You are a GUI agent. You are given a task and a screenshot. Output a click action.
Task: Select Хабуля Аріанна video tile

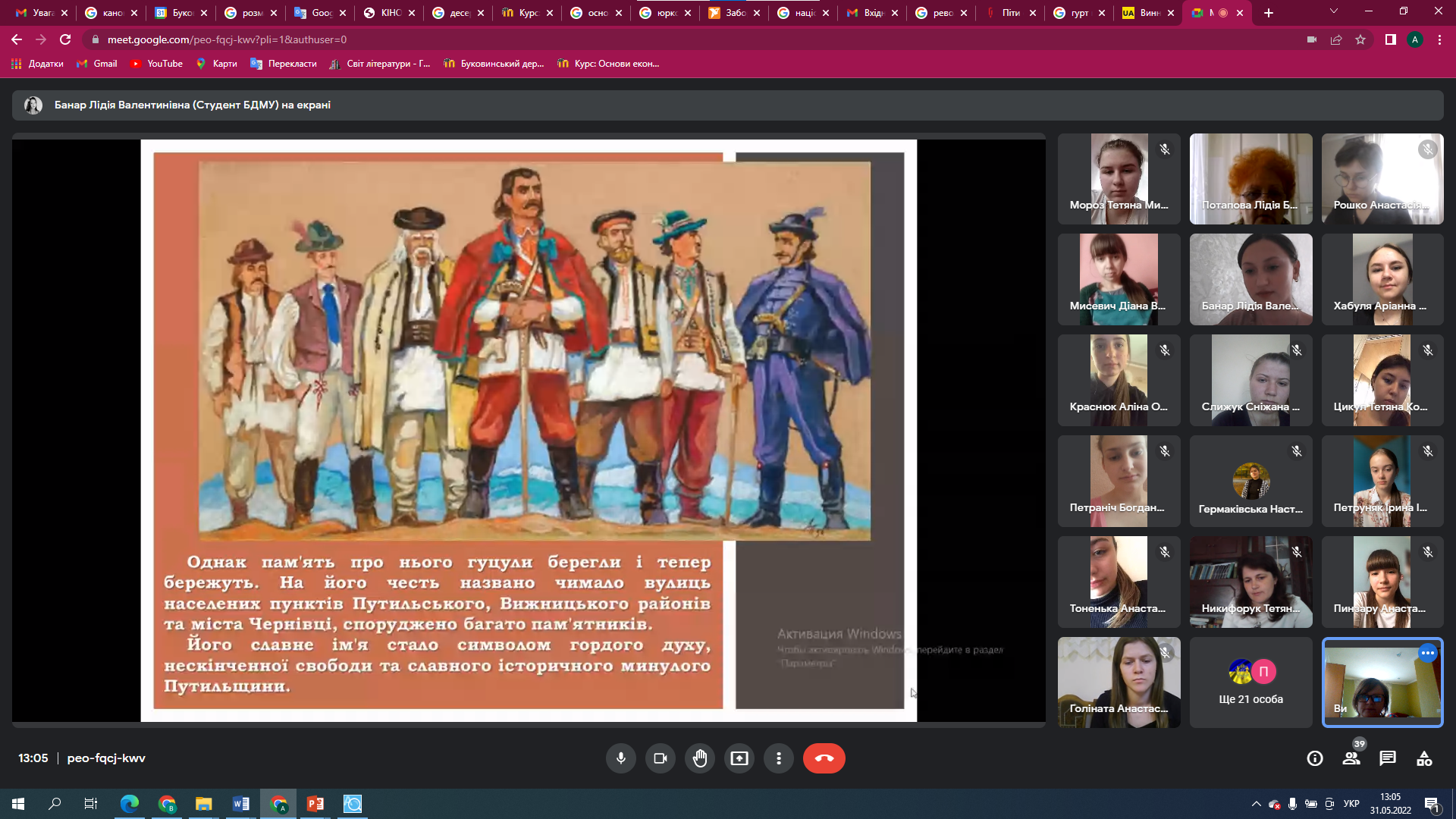(1382, 280)
